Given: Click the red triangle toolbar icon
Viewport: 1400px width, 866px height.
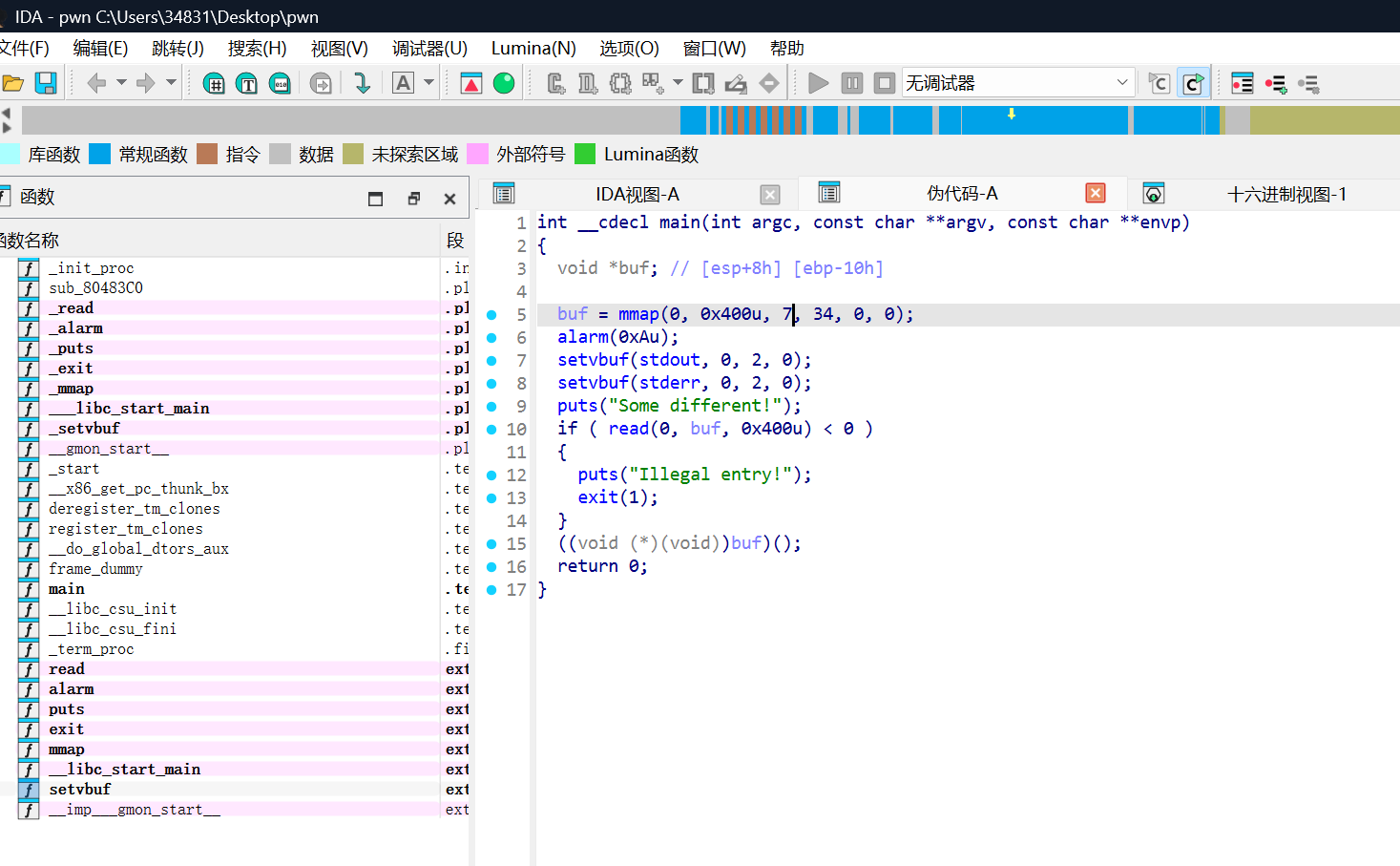Looking at the screenshot, I should (x=471, y=84).
